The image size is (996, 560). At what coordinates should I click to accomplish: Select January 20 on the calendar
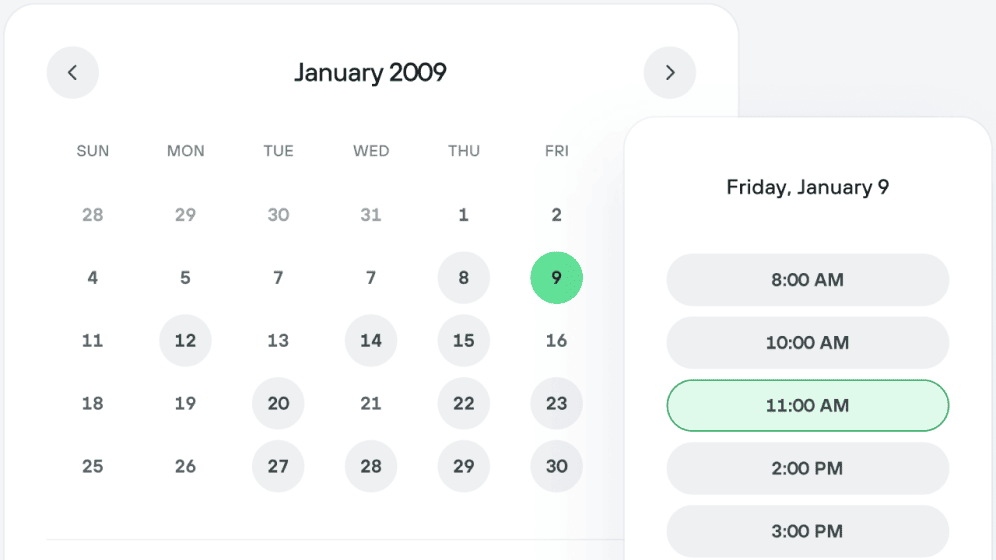pyautogui.click(x=278, y=404)
